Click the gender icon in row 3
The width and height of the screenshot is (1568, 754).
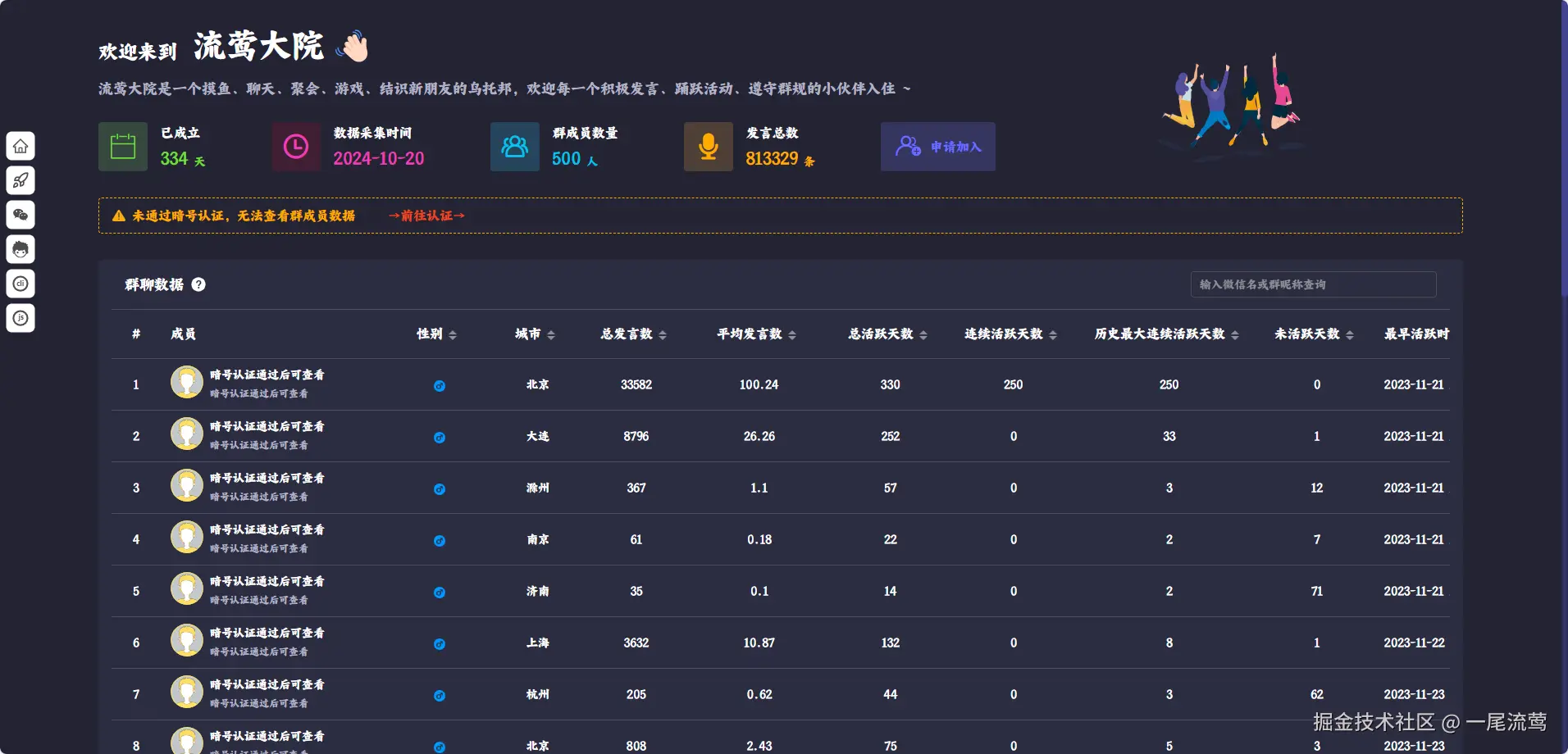pyautogui.click(x=440, y=488)
